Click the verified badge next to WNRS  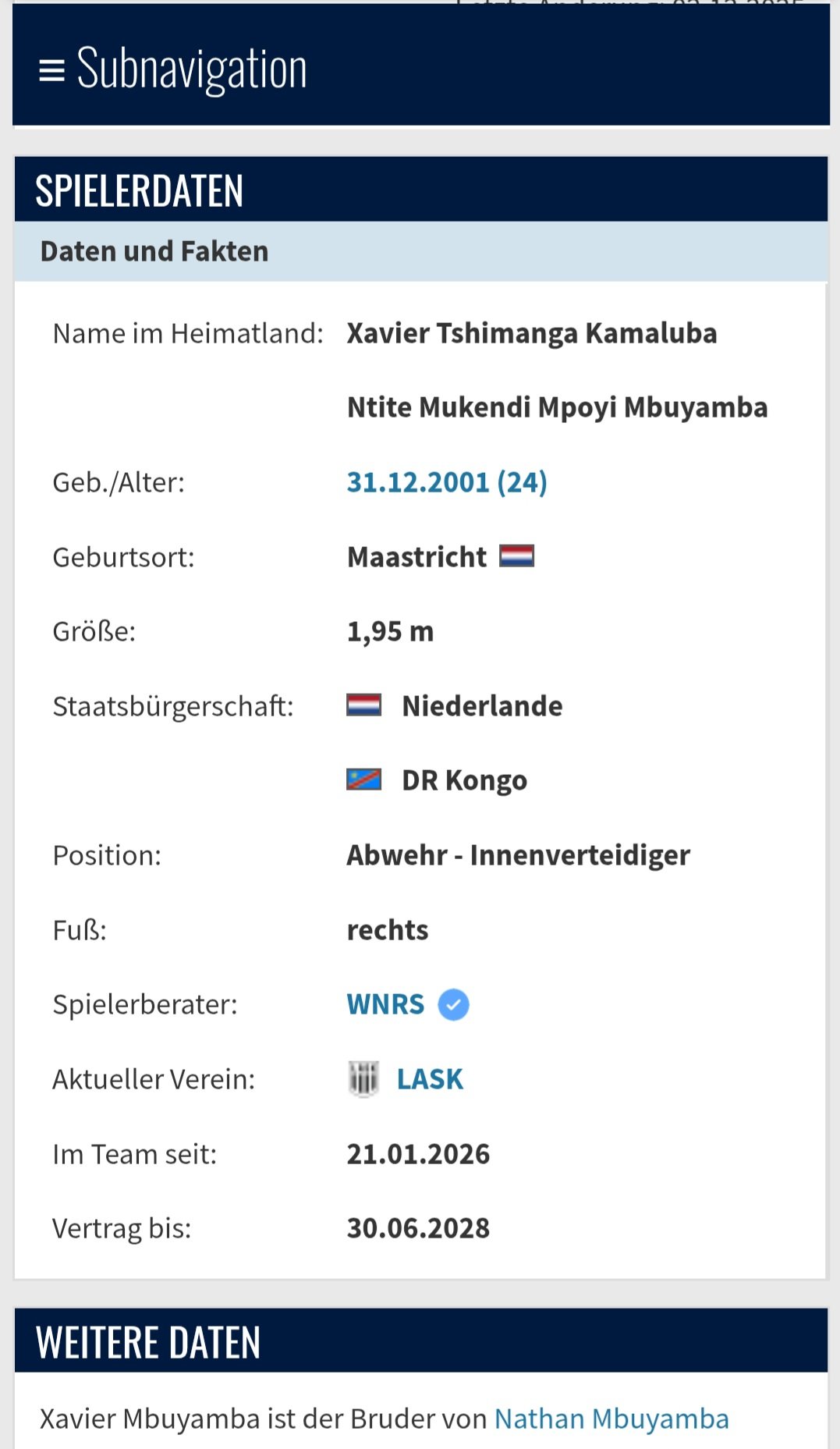(453, 1004)
